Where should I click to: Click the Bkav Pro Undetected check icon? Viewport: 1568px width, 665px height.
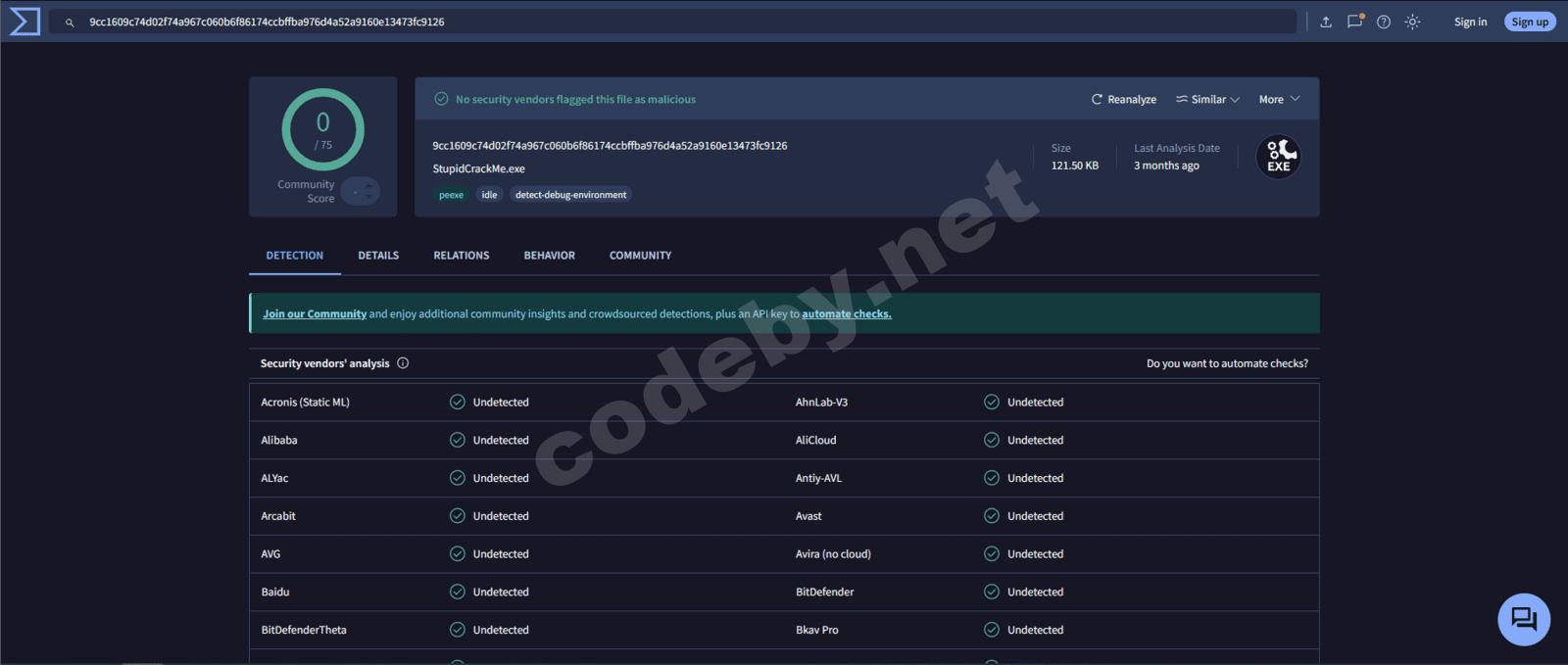[x=992, y=631]
